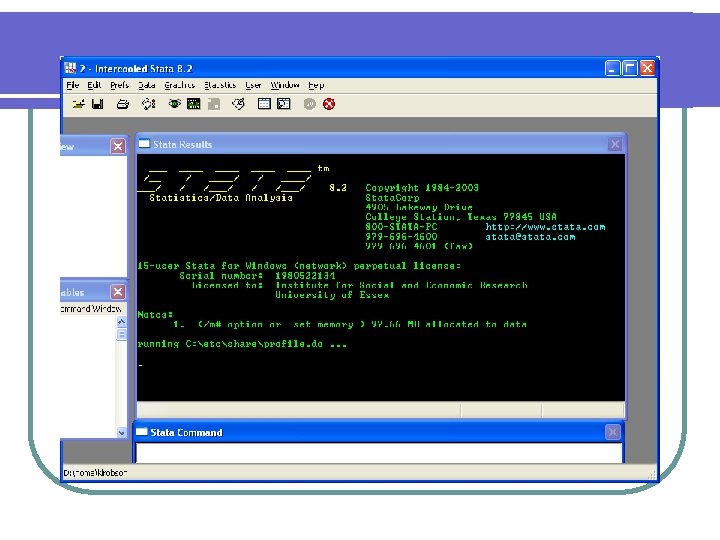
Task: Open the Statistics menu
Action: point(220,85)
